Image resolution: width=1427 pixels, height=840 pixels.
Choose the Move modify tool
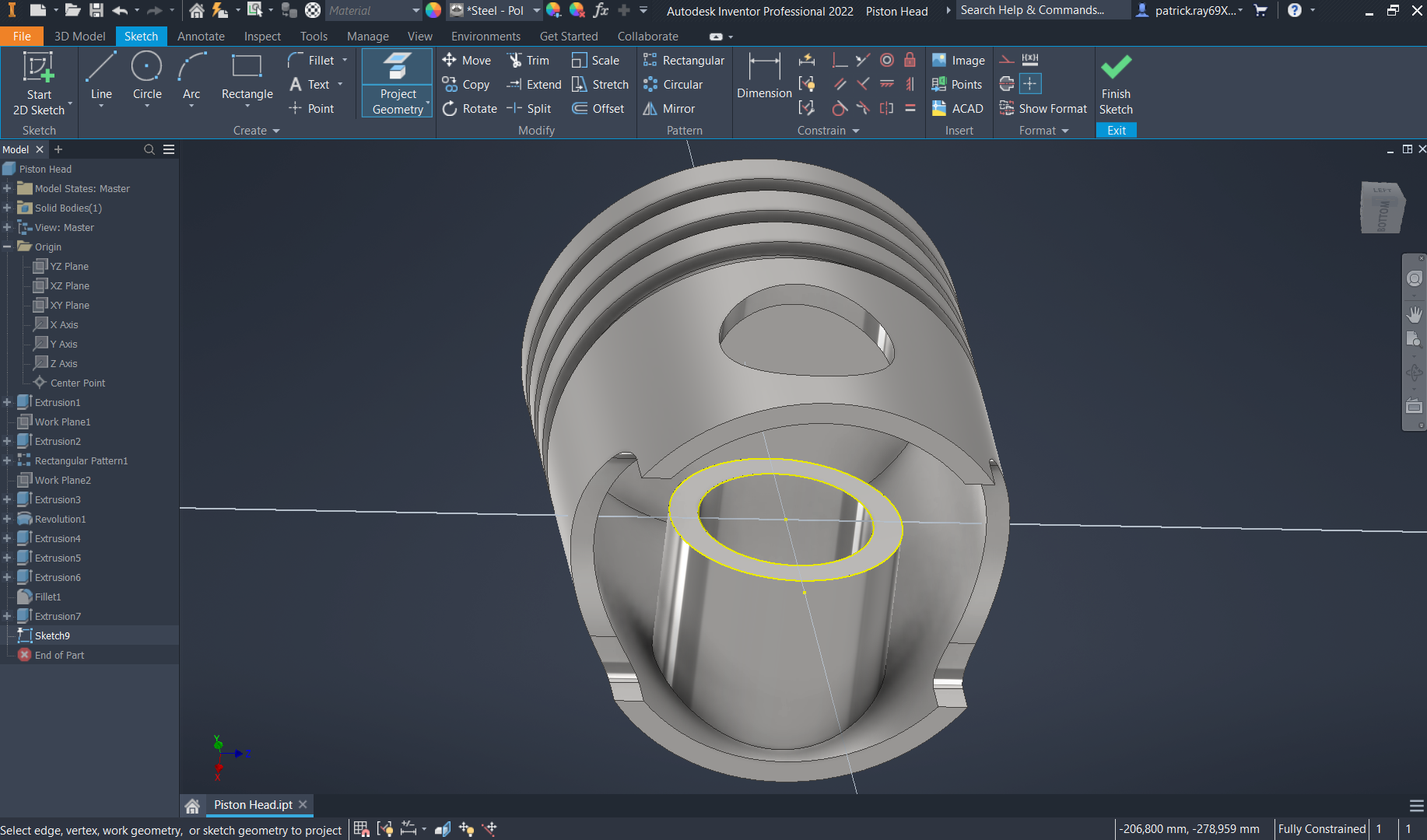(x=467, y=60)
